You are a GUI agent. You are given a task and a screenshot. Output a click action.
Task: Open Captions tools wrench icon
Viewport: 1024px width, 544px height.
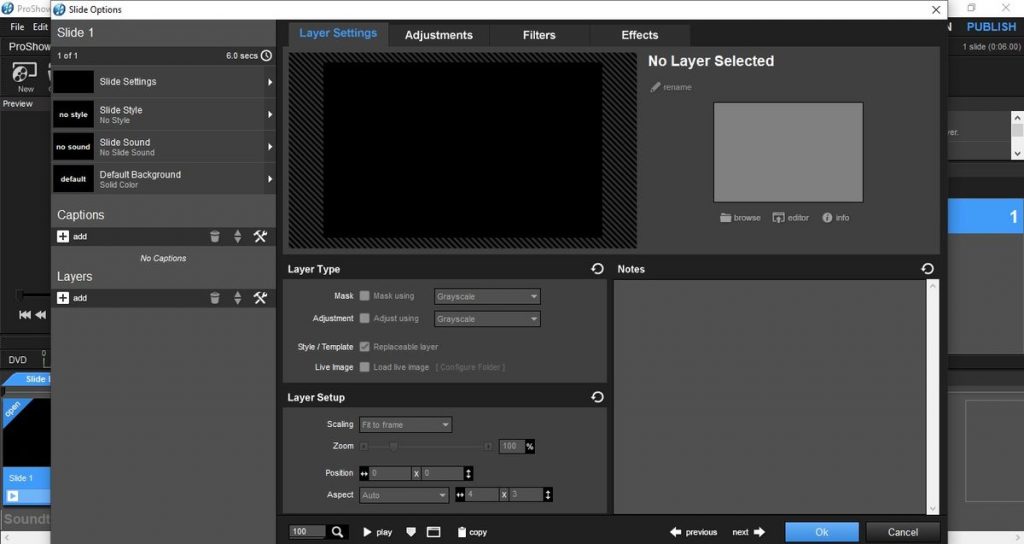[260, 236]
